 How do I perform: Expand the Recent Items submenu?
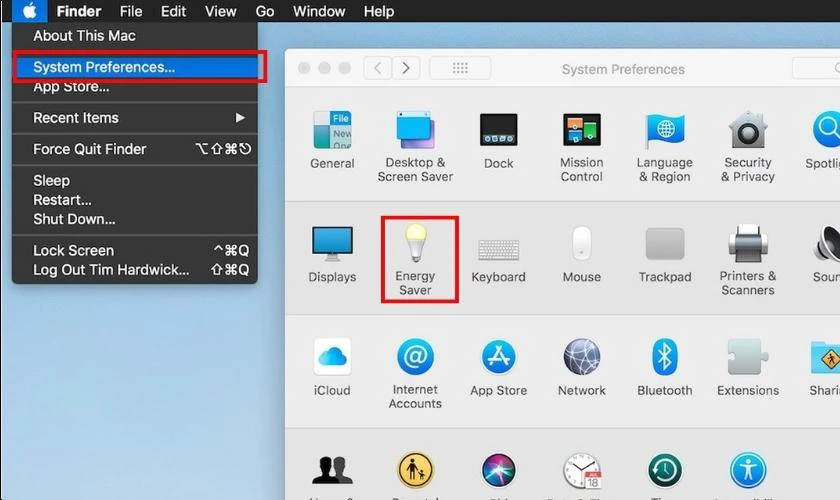(x=135, y=118)
